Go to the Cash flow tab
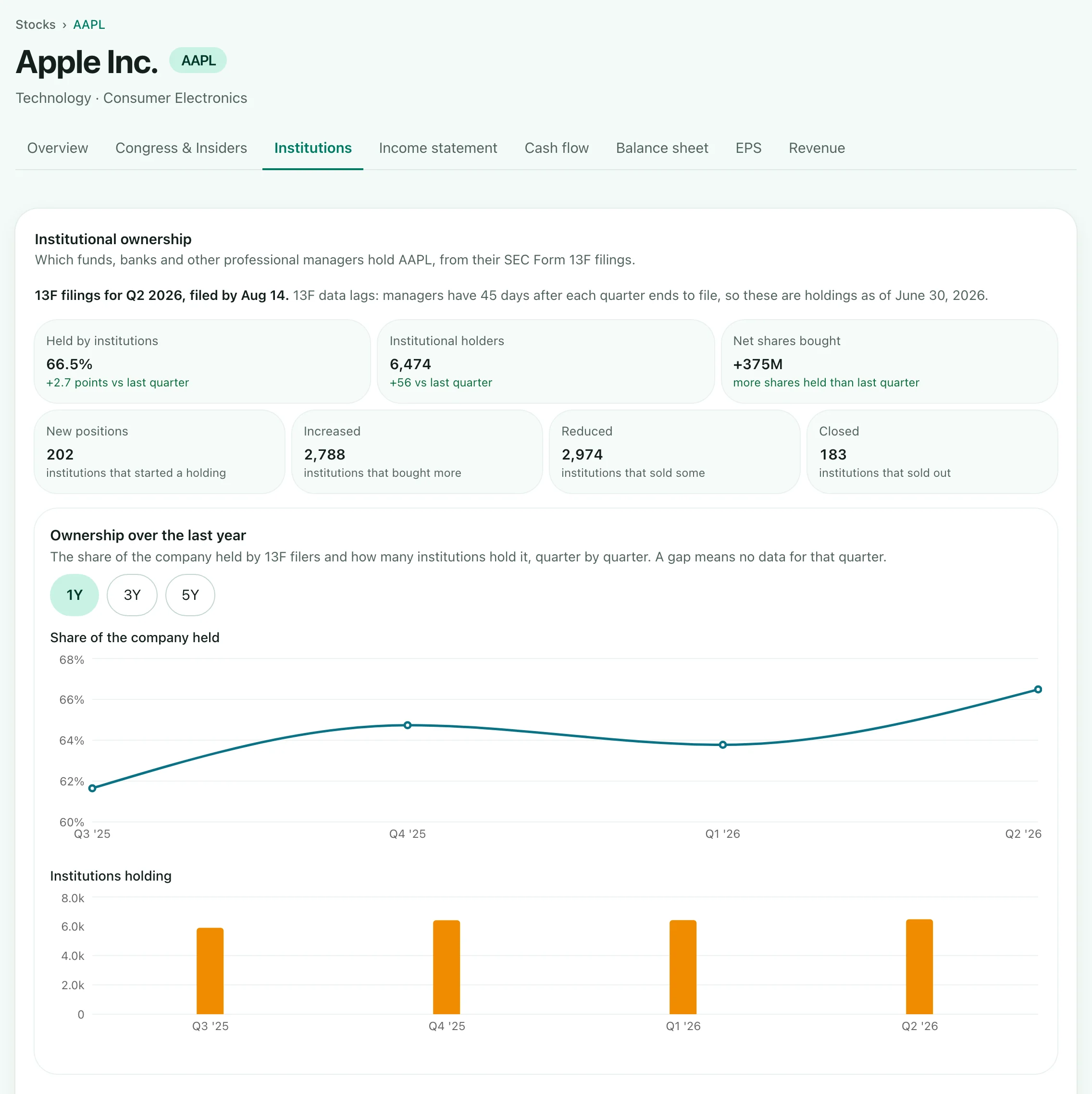The height and width of the screenshot is (1094, 1092). click(x=557, y=148)
